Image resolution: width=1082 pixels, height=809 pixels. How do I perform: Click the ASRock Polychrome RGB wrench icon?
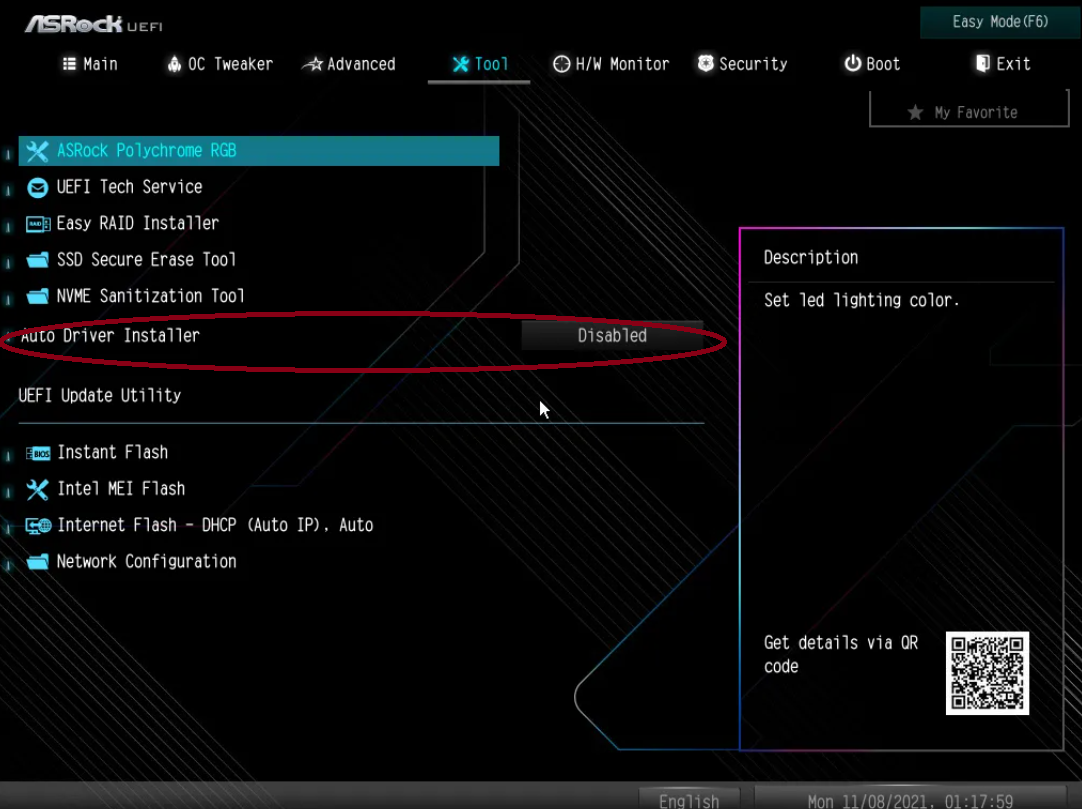[x=37, y=151]
